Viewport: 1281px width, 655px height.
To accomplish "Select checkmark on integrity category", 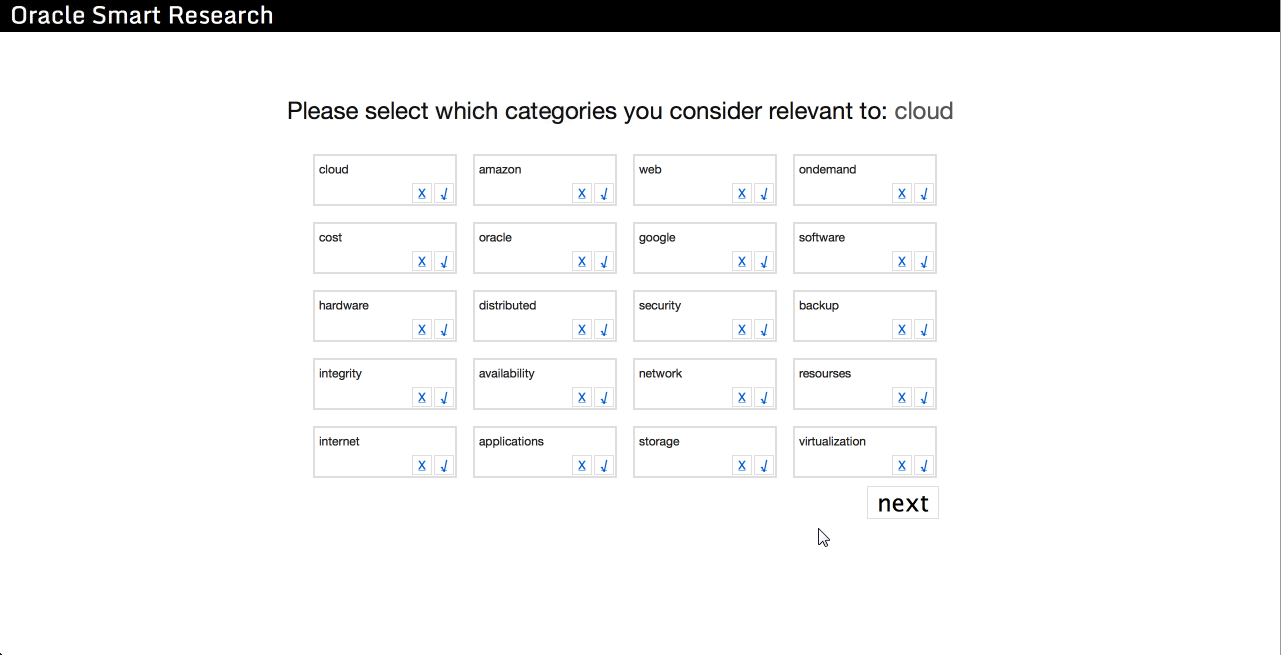I will coord(444,398).
